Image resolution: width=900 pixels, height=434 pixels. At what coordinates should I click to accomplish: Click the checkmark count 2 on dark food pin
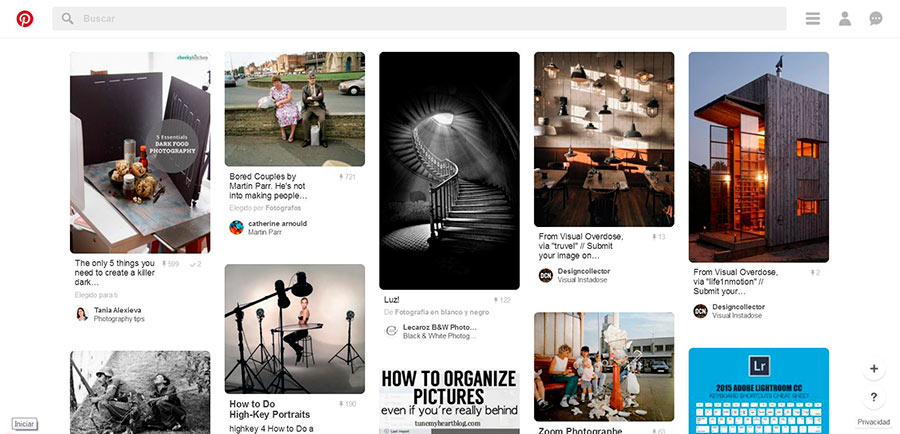tap(195, 264)
